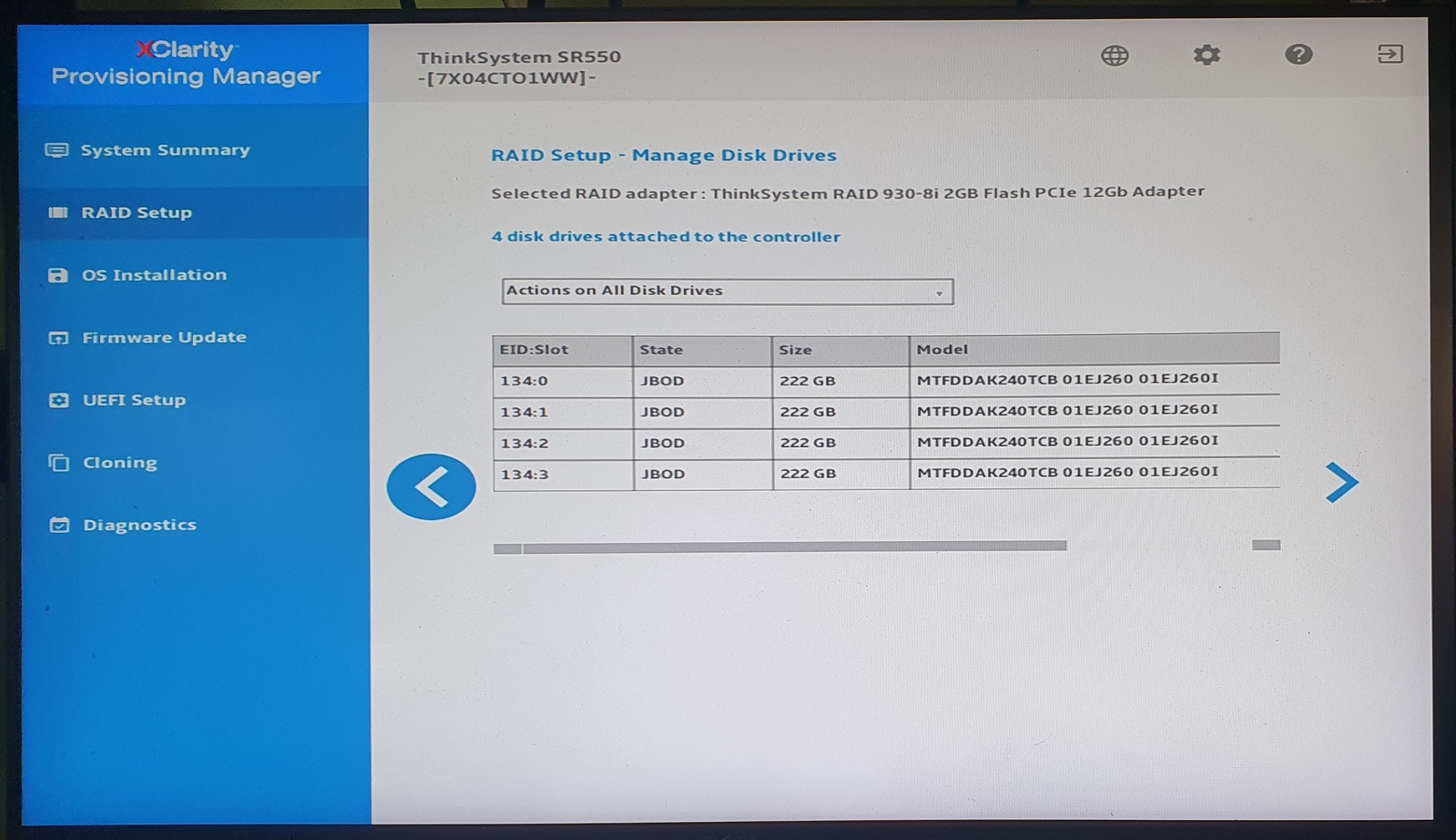Viewport: 1456px width, 840px height.
Task: Go back with the round left arrow
Action: pyautogui.click(x=431, y=487)
